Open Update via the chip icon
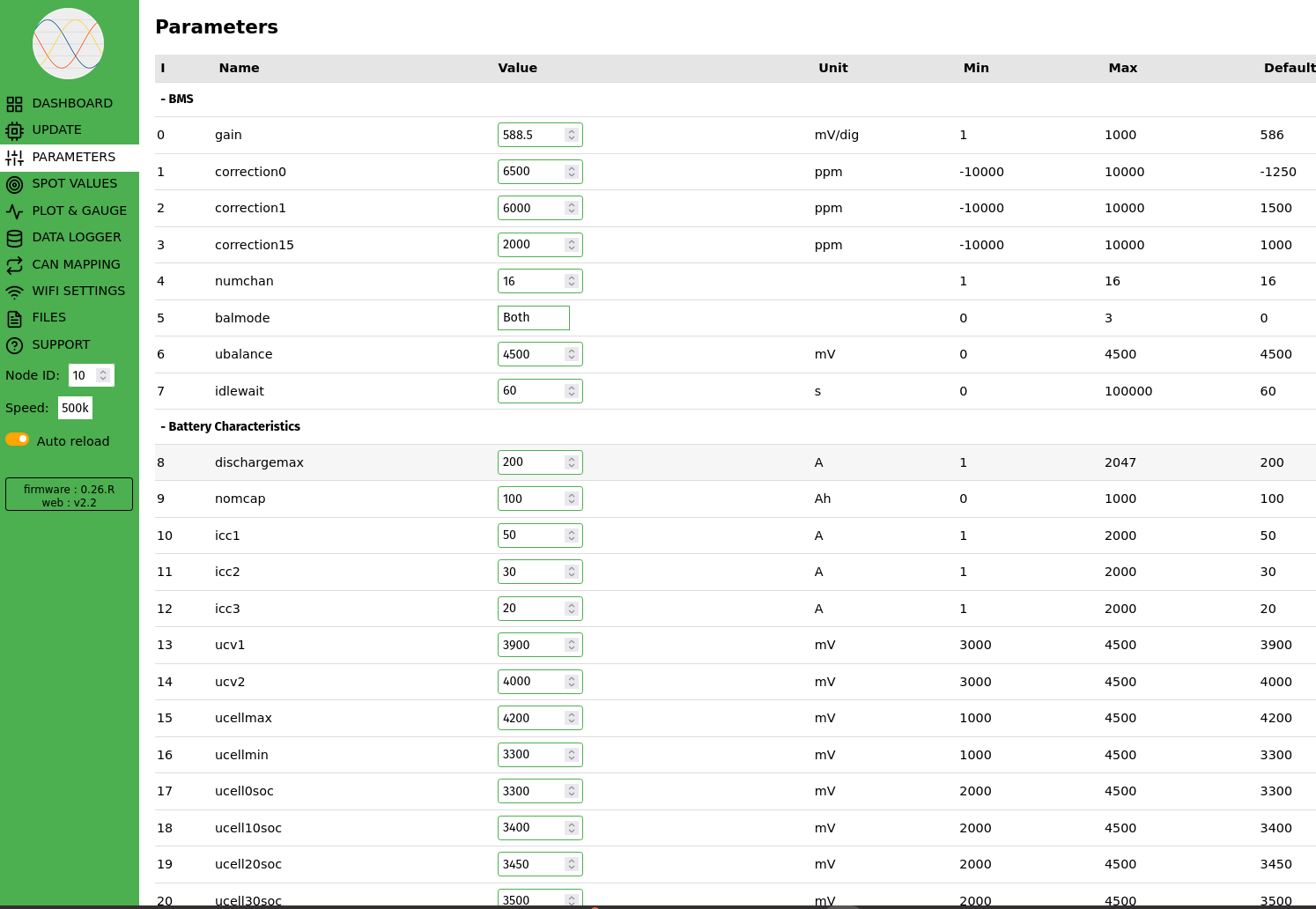The width and height of the screenshot is (1316, 909). [14, 130]
